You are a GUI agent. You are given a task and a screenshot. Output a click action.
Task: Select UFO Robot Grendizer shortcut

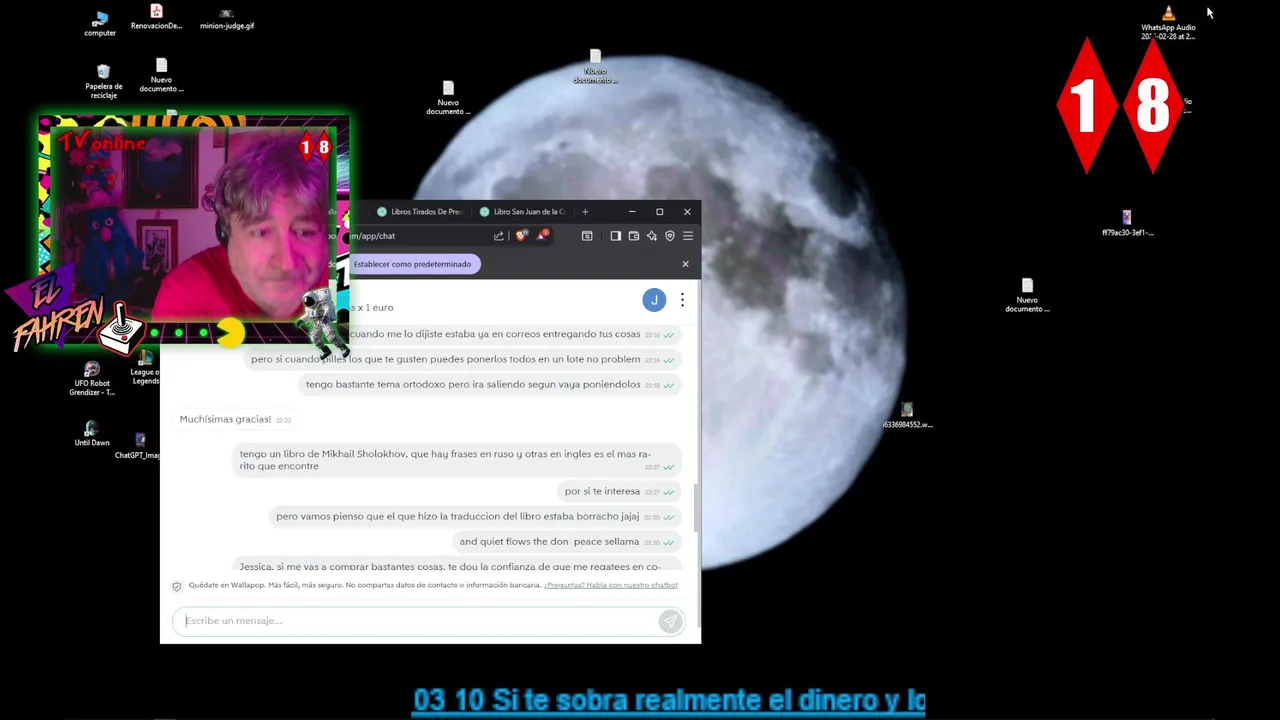tap(92, 379)
